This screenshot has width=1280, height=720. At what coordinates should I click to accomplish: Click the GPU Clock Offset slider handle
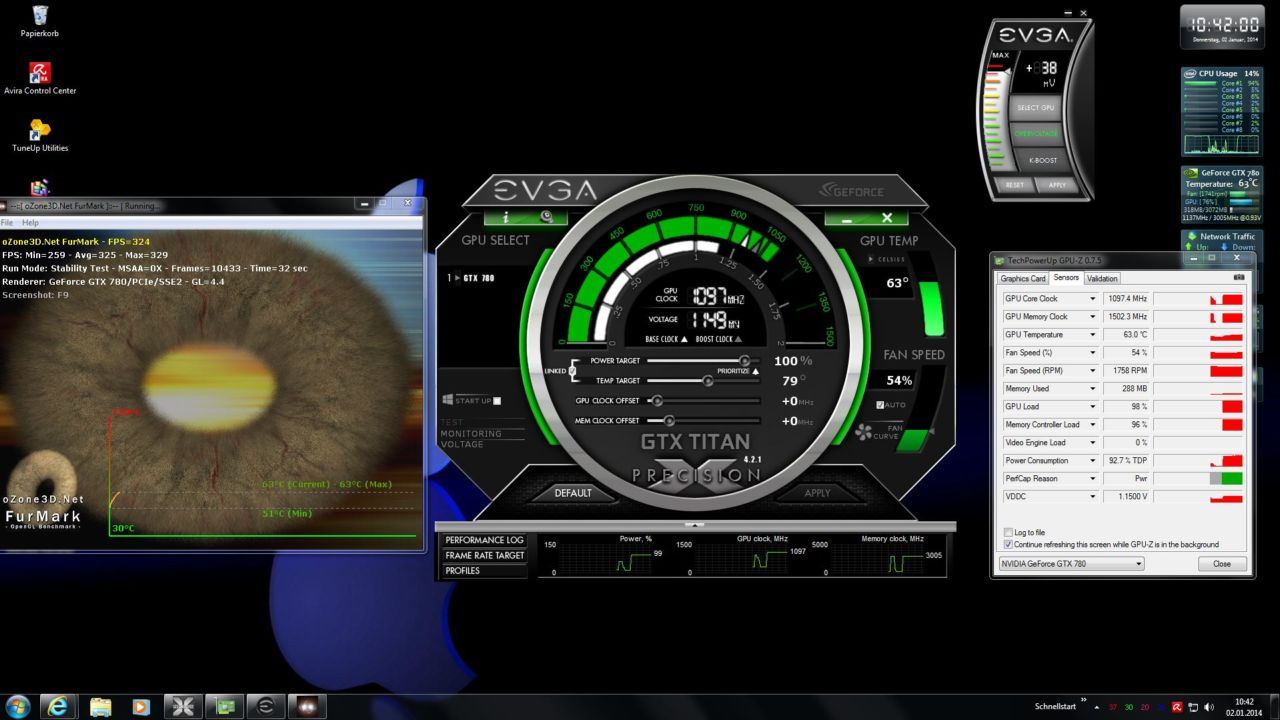pos(656,400)
